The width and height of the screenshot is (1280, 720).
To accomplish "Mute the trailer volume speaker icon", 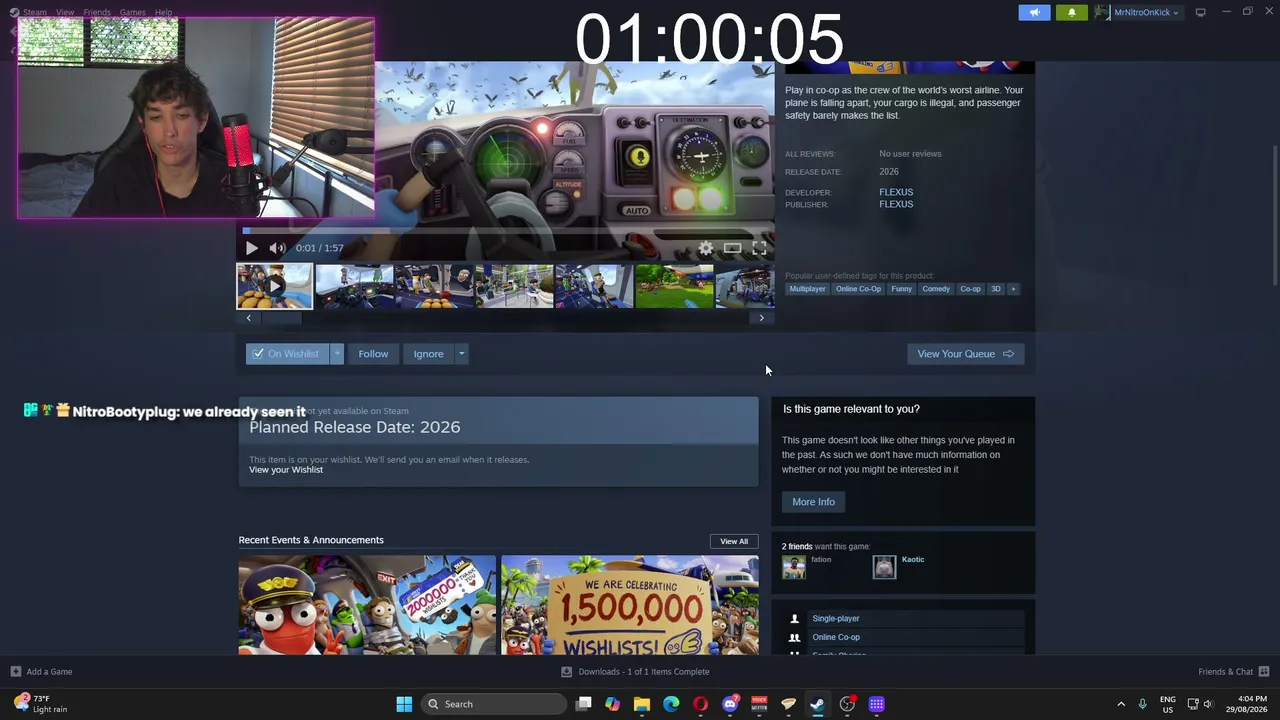I will tap(277, 248).
